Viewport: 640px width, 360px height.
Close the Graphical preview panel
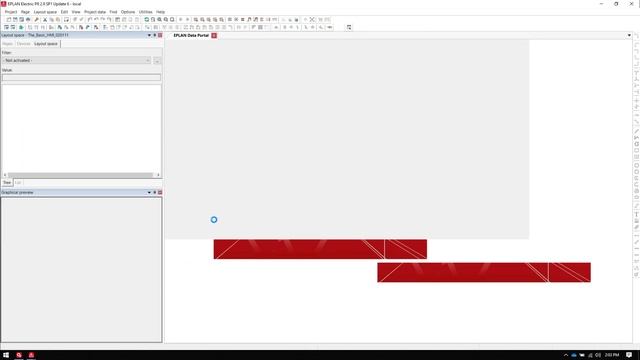160,192
